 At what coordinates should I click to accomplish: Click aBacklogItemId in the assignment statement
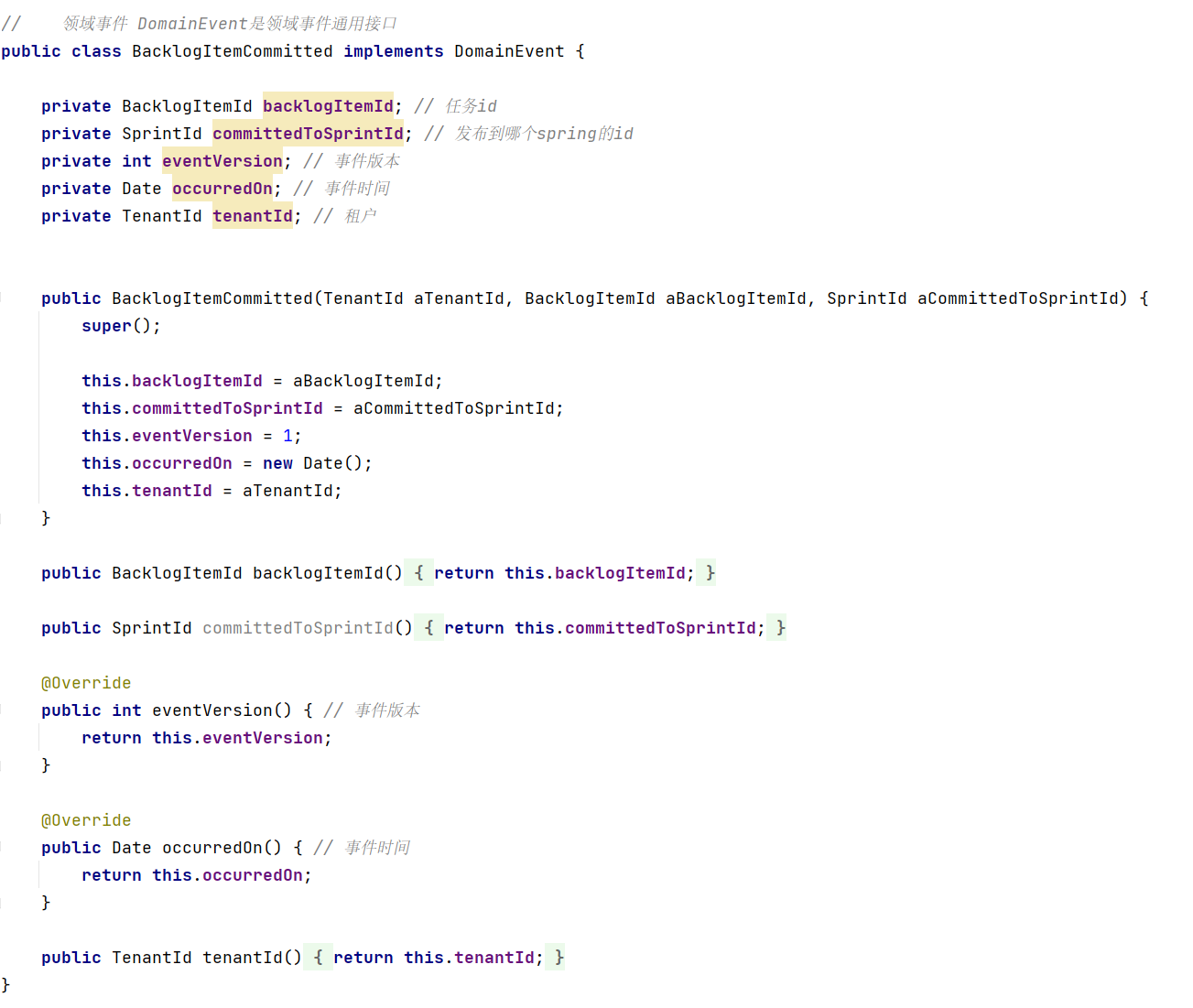tap(363, 381)
